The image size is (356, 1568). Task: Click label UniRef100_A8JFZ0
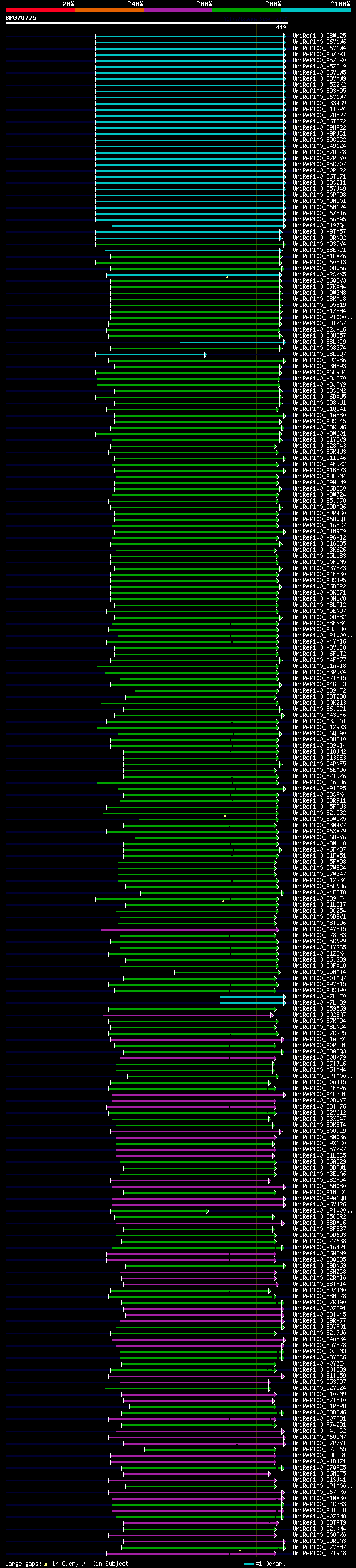(x=319, y=379)
